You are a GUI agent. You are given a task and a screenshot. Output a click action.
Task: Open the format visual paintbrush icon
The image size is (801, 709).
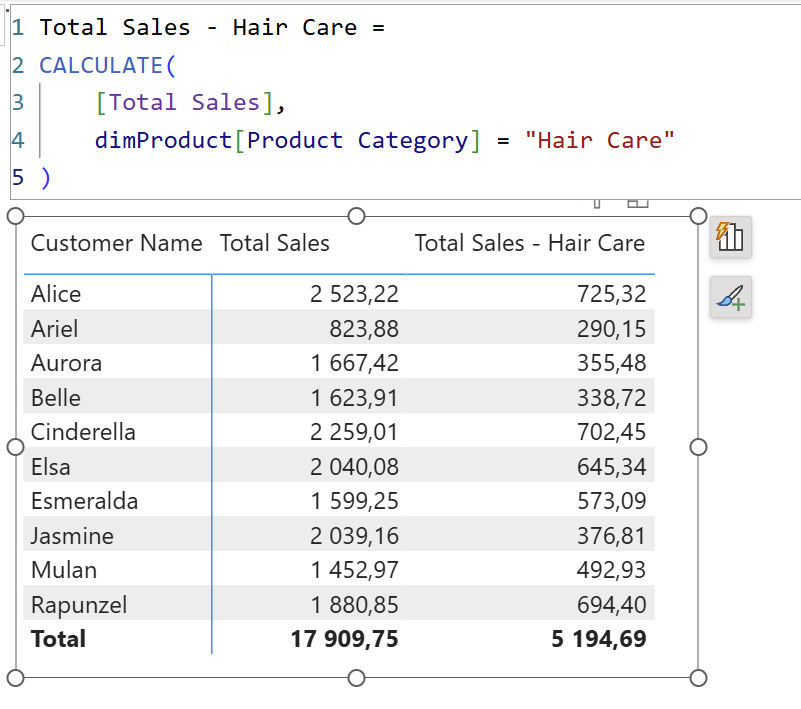(730, 297)
